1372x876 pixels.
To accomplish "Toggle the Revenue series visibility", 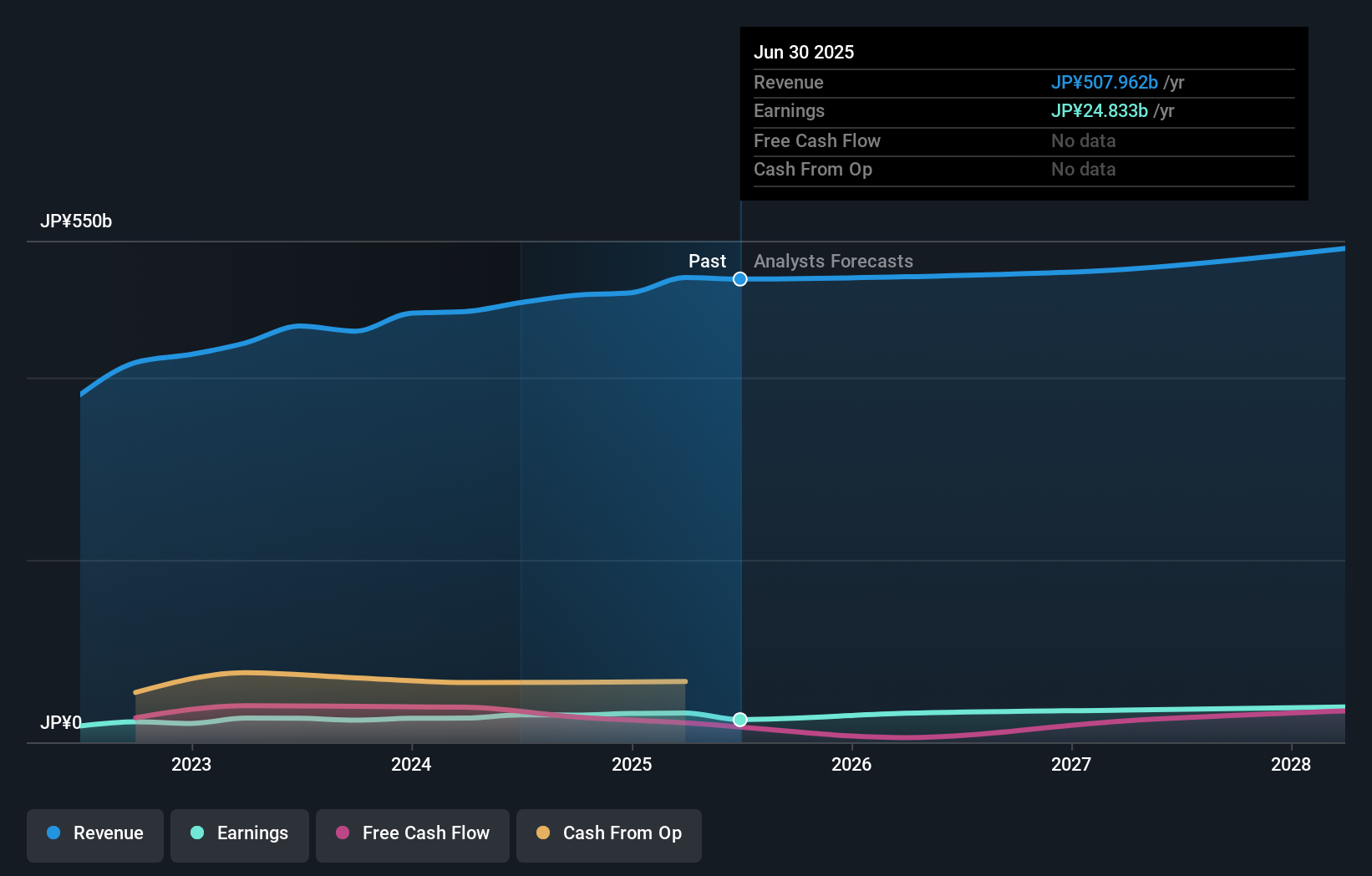I will (x=94, y=834).
